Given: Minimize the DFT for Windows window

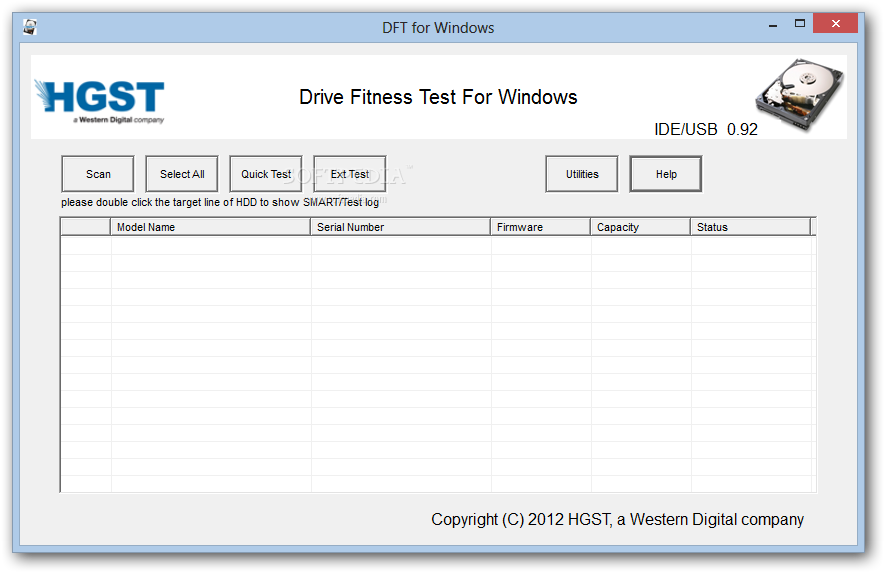Looking at the screenshot, I should [773, 24].
